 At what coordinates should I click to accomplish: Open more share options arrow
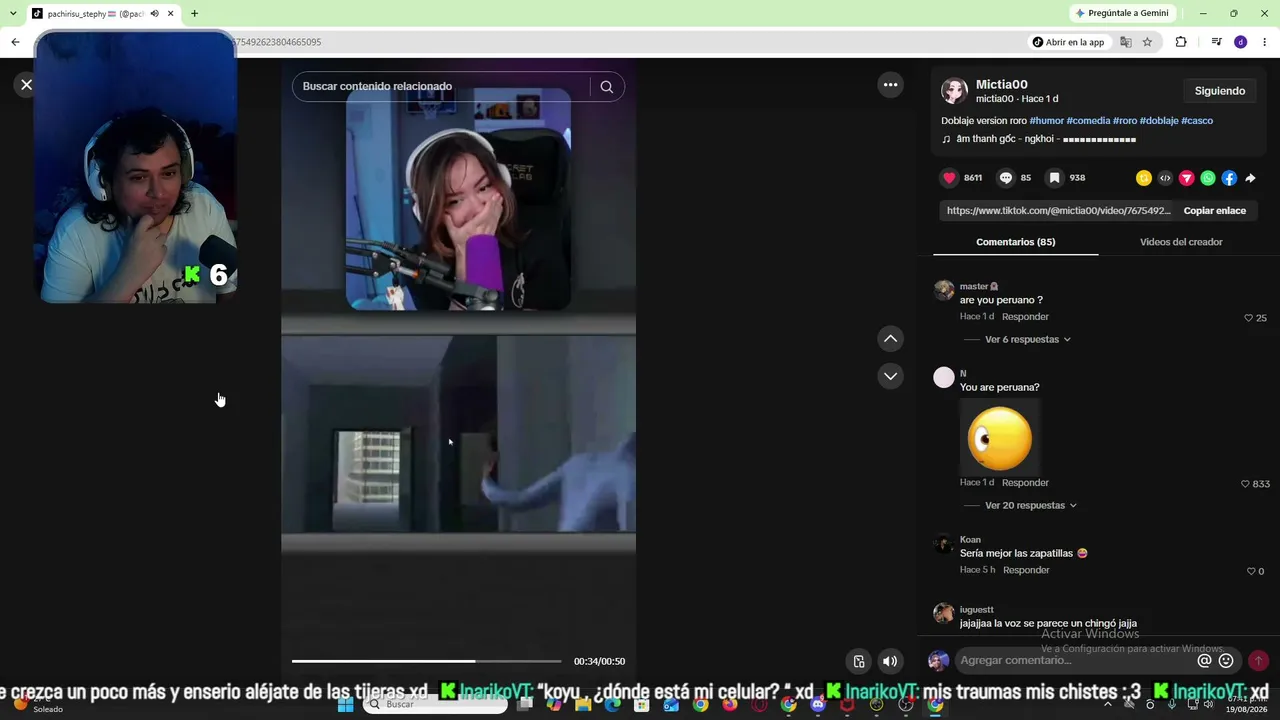[1250, 178]
